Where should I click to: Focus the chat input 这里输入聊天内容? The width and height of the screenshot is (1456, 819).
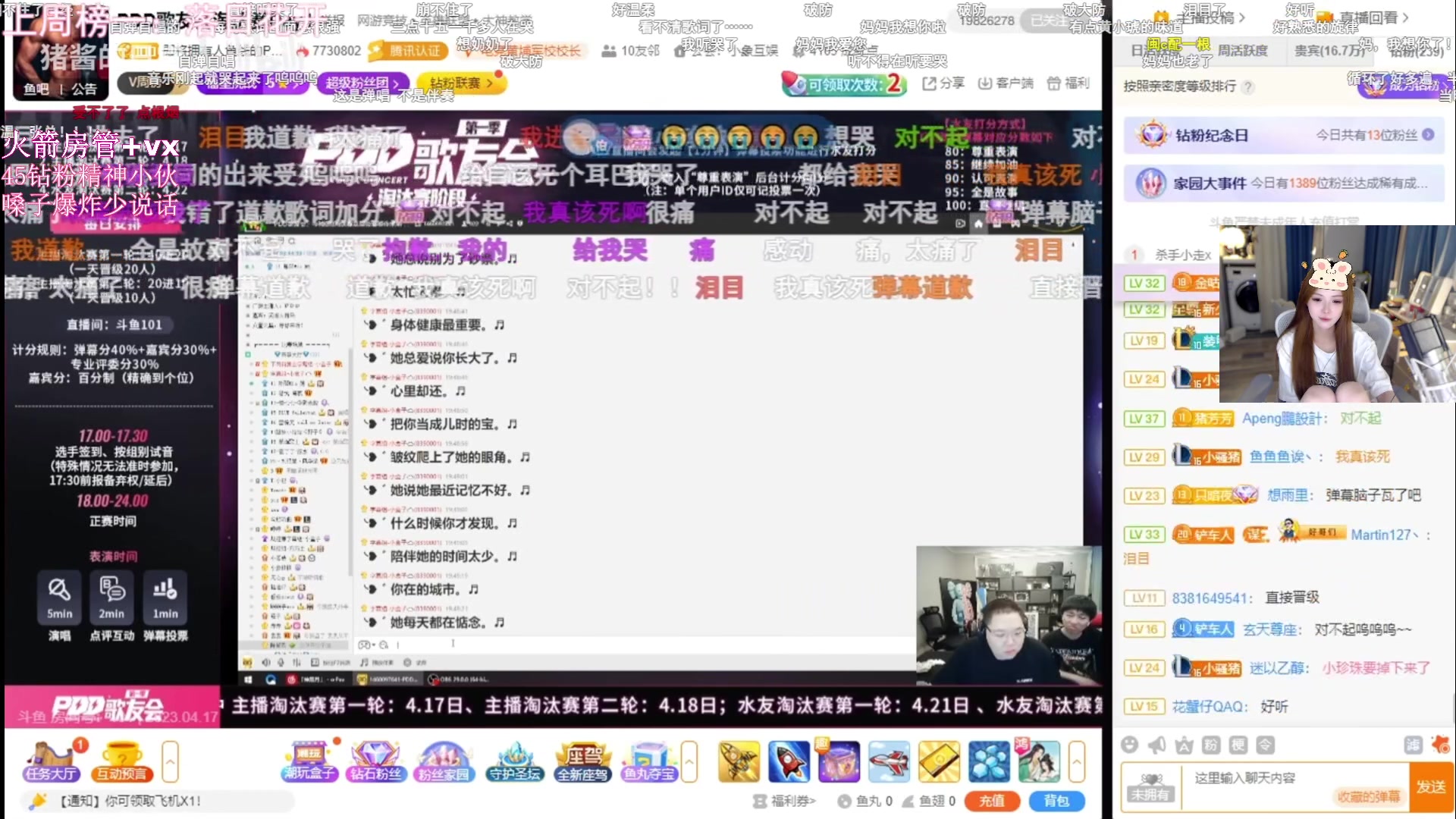1294,778
